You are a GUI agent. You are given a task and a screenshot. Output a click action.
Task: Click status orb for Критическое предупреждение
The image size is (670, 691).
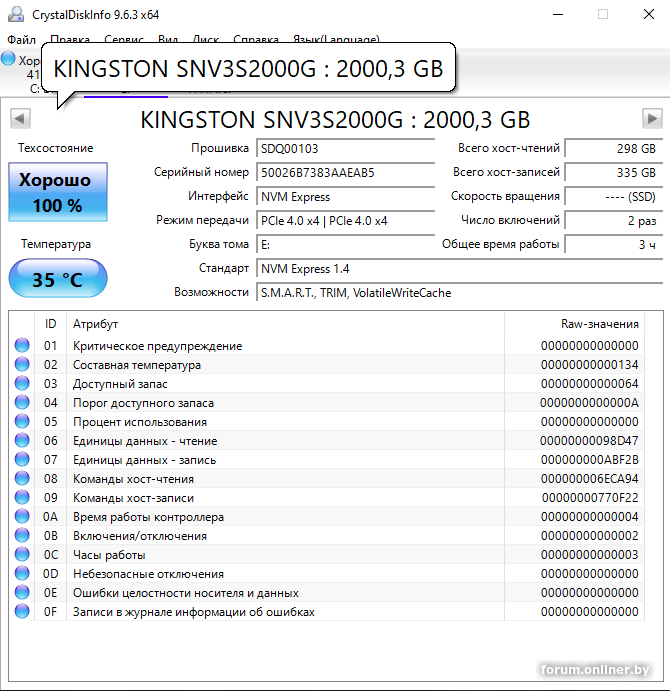[x=22, y=345]
